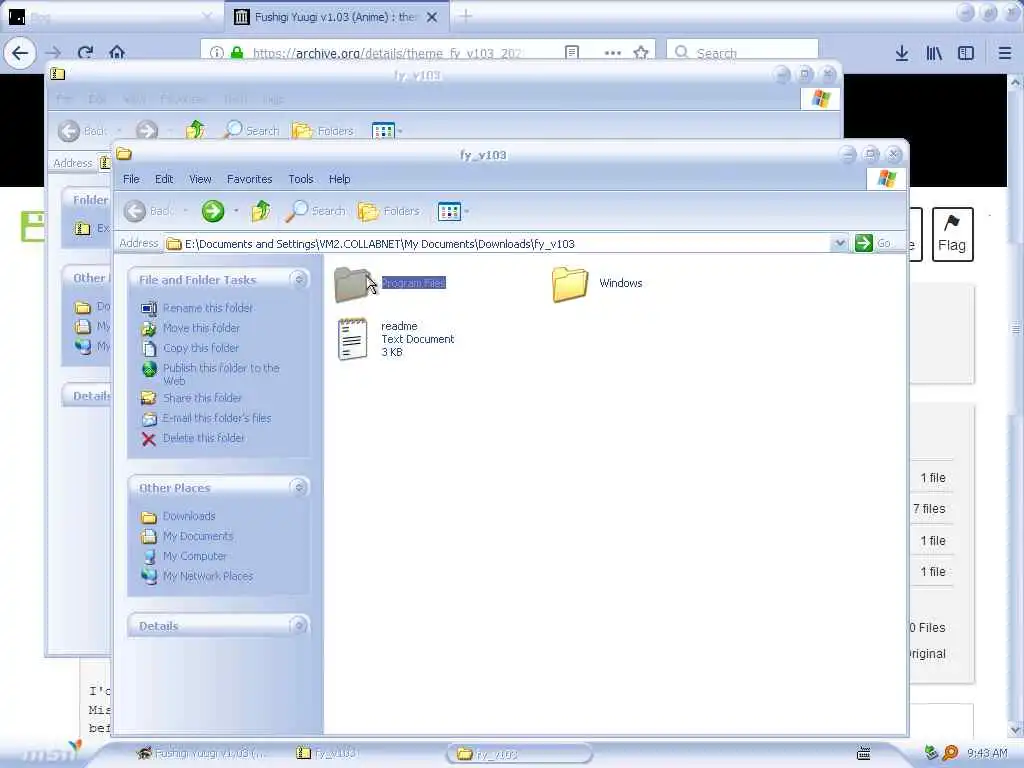Screen dimensions: 1024x768
Task: Bookmark page with star icon
Action: (x=641, y=53)
